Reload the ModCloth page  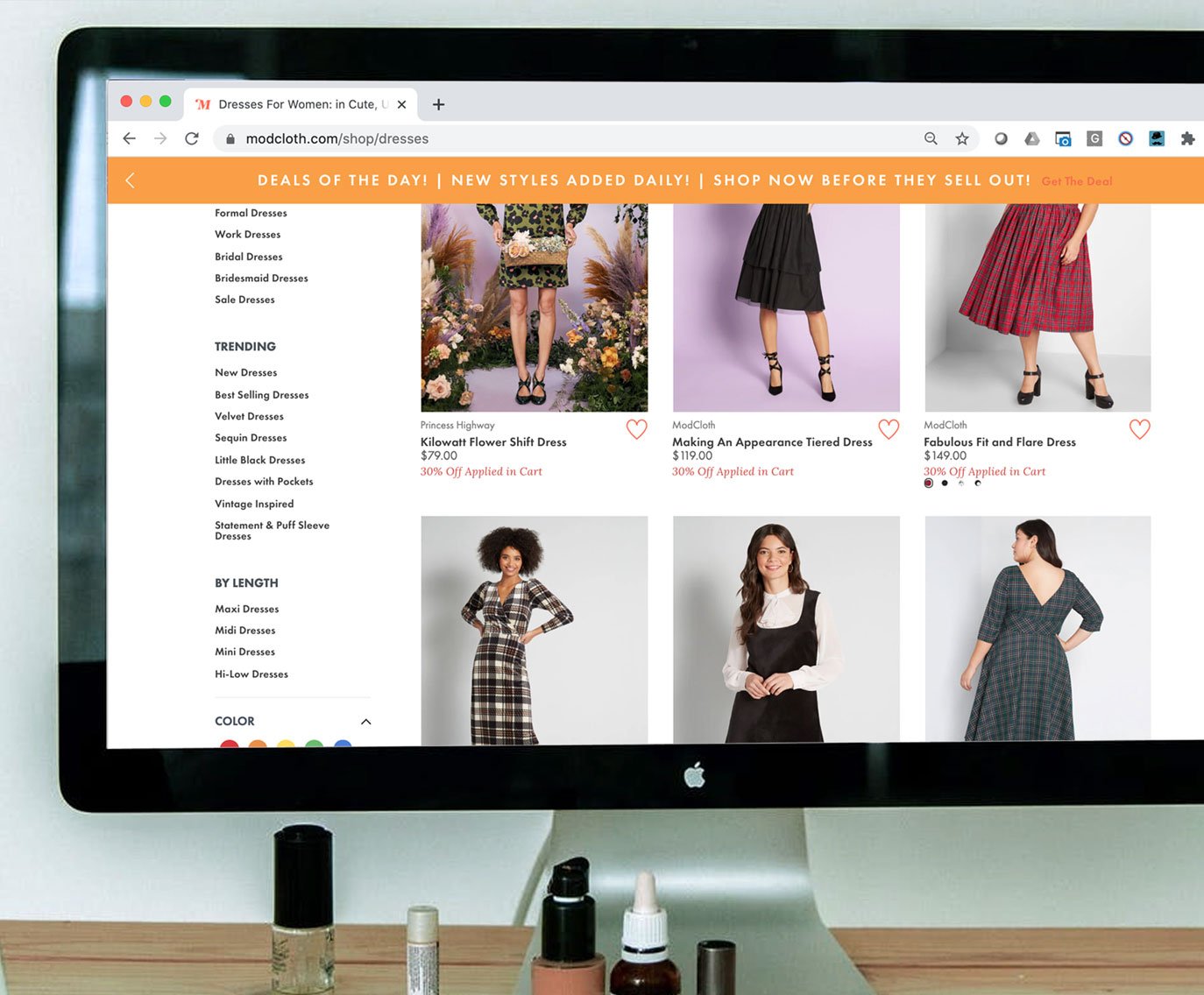(x=192, y=138)
